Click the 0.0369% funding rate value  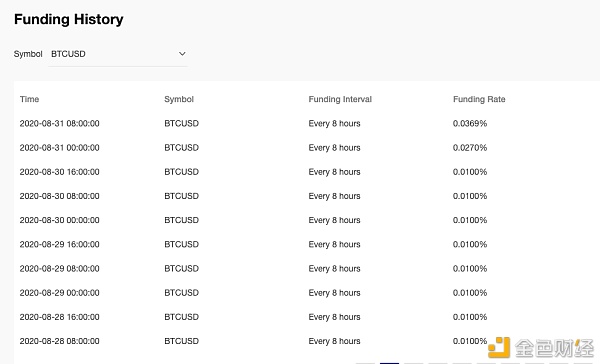coord(470,124)
